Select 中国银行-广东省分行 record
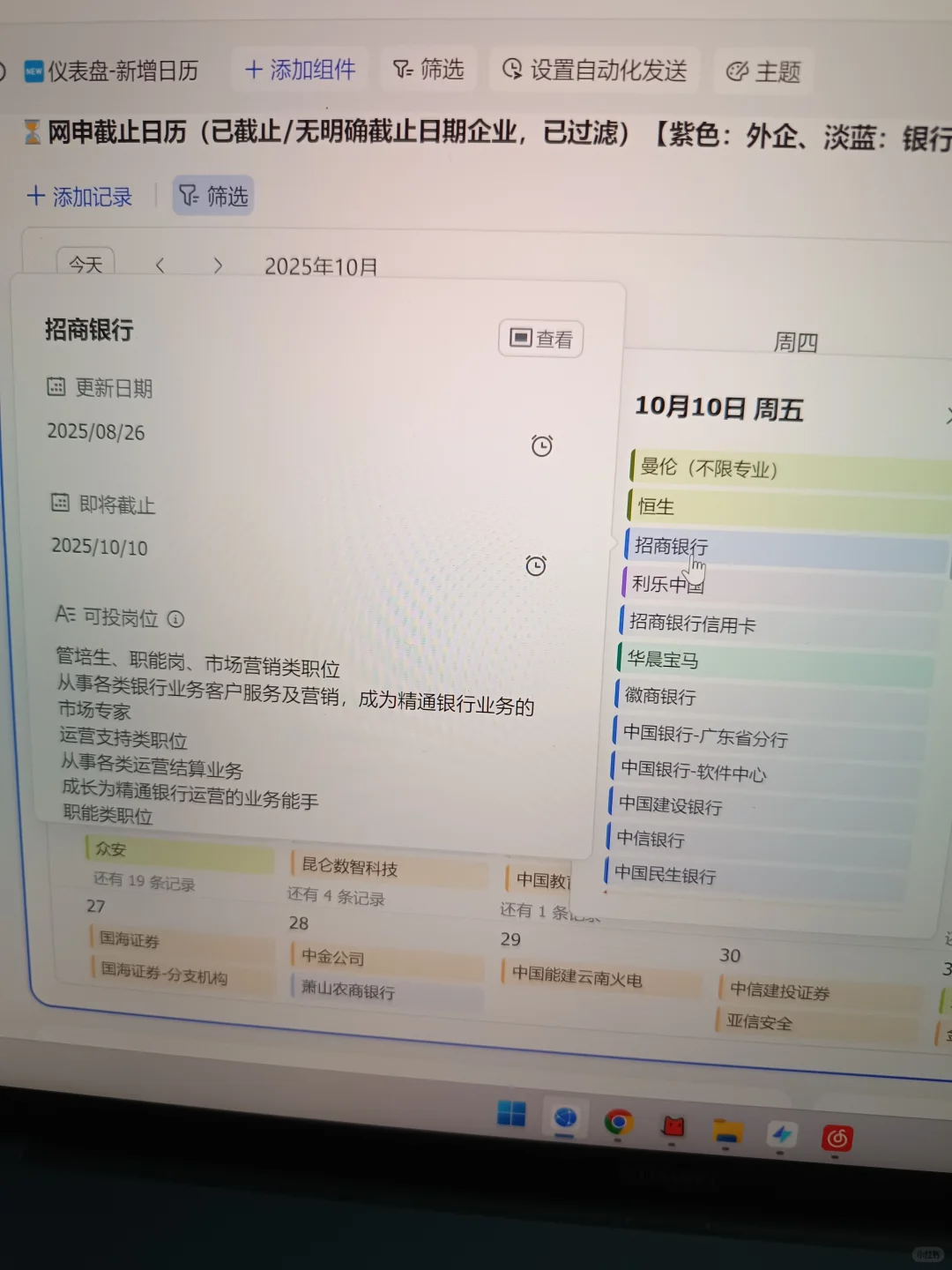This screenshot has width=952, height=1270. point(768,737)
